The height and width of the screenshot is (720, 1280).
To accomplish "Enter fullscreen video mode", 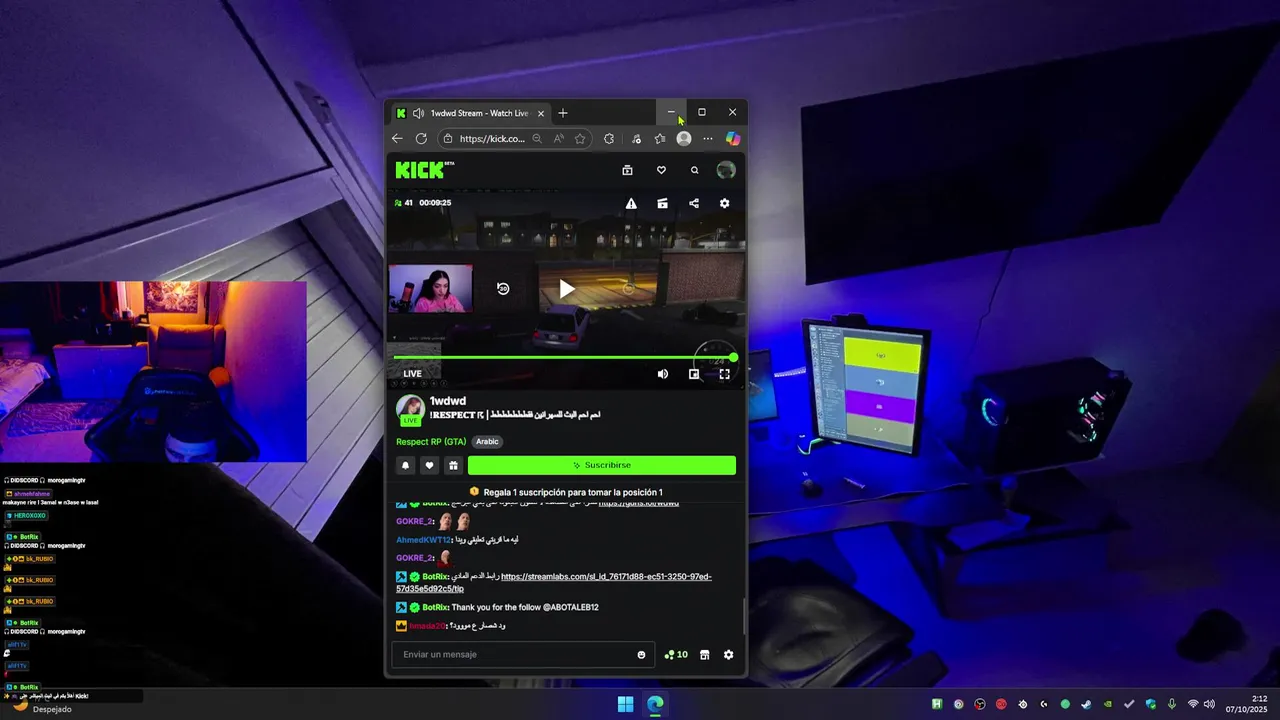I will click(725, 374).
